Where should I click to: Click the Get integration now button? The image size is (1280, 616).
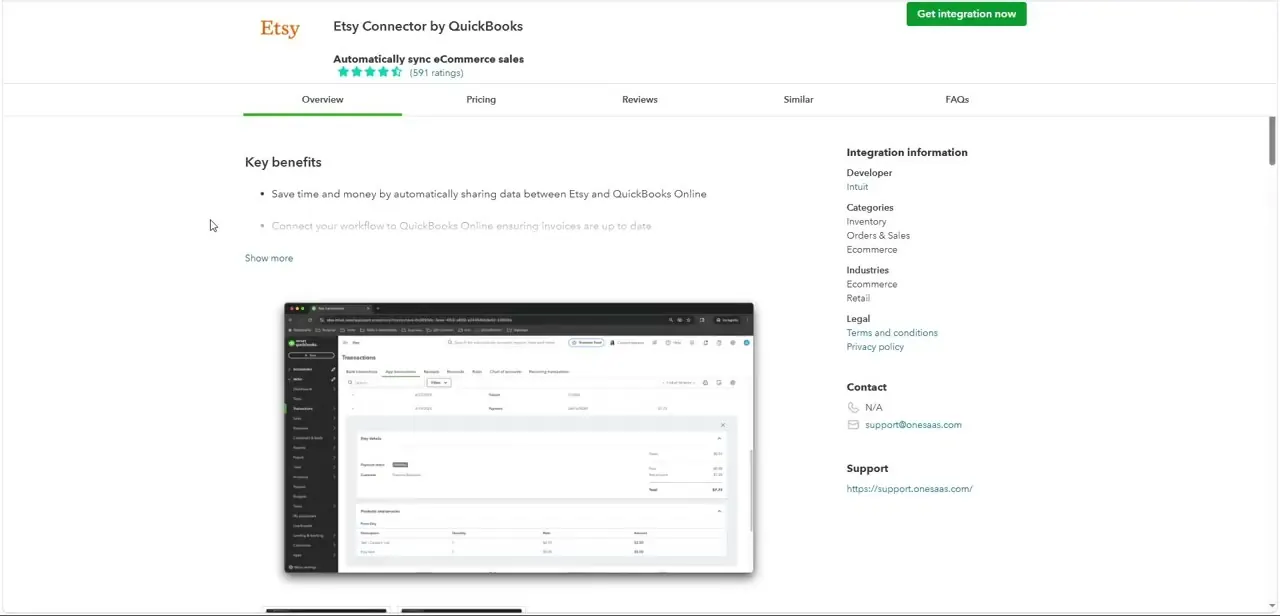coord(966,14)
